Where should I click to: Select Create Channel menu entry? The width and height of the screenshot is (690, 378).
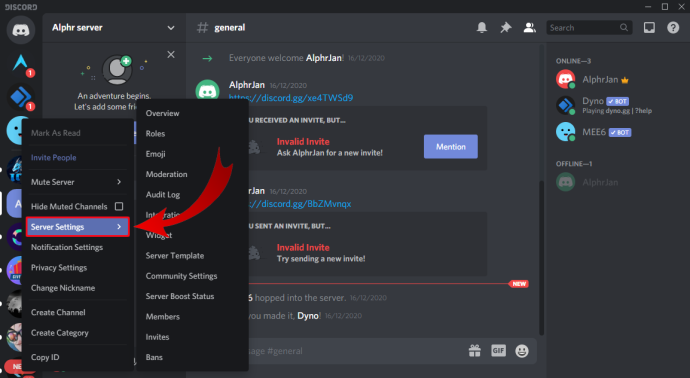pyautogui.click(x=78, y=312)
